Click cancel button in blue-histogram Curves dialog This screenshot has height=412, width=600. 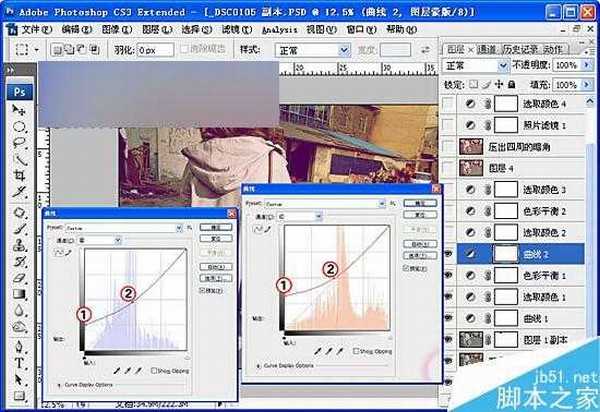point(216,239)
